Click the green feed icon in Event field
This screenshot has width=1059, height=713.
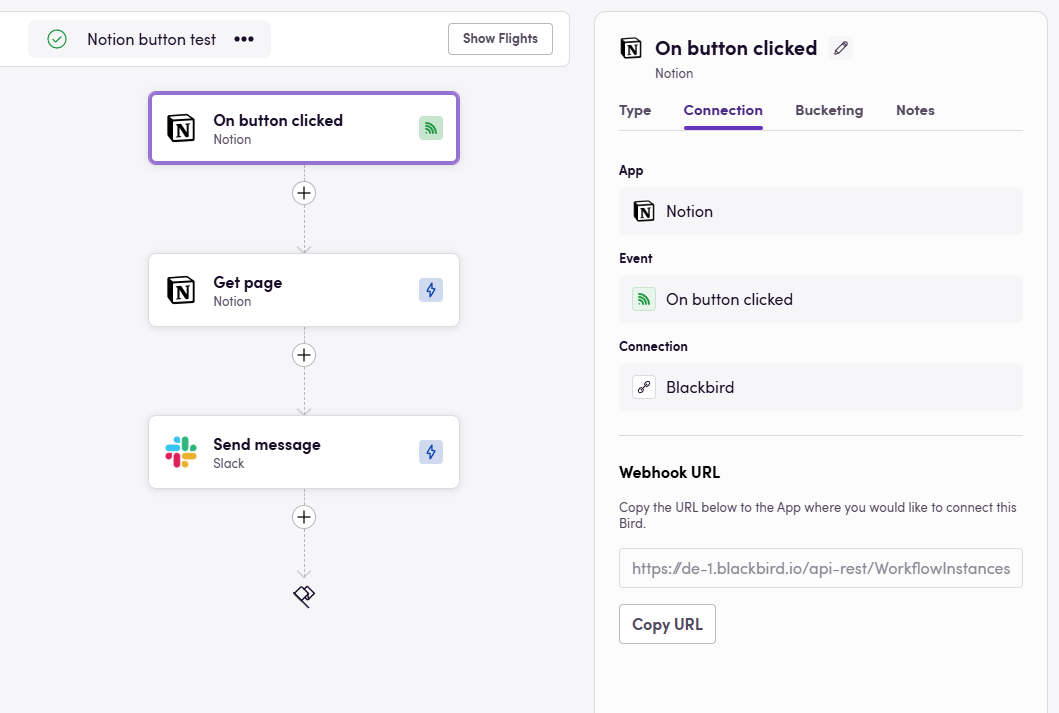pyautogui.click(x=644, y=299)
